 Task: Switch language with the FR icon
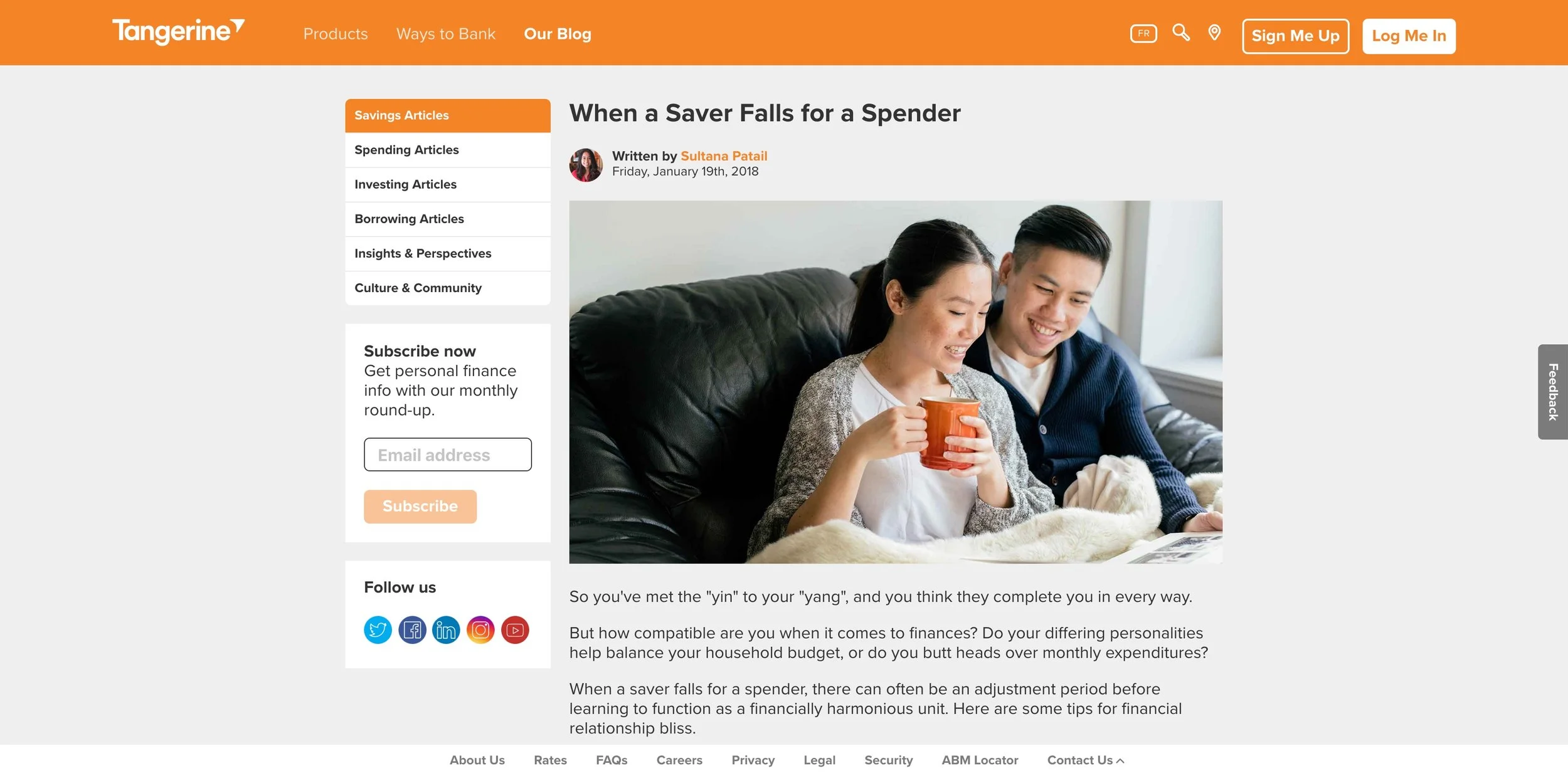tap(1143, 33)
